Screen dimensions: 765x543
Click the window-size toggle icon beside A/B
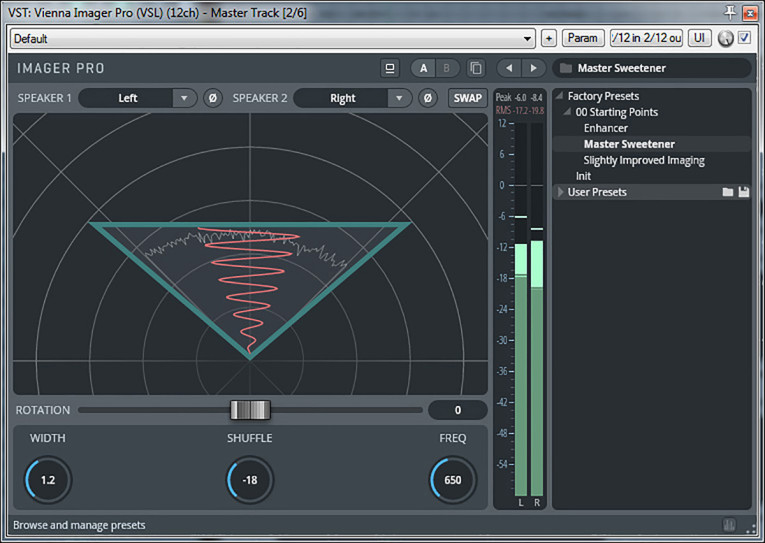pos(390,68)
